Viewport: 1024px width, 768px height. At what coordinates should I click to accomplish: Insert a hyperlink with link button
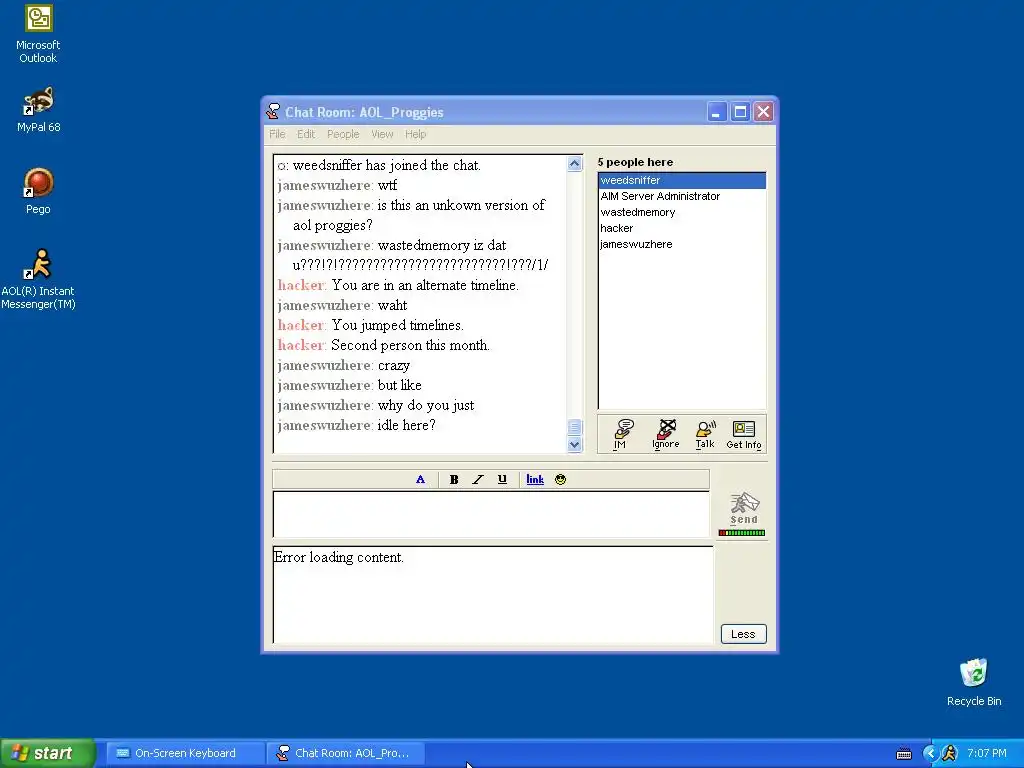pos(535,479)
